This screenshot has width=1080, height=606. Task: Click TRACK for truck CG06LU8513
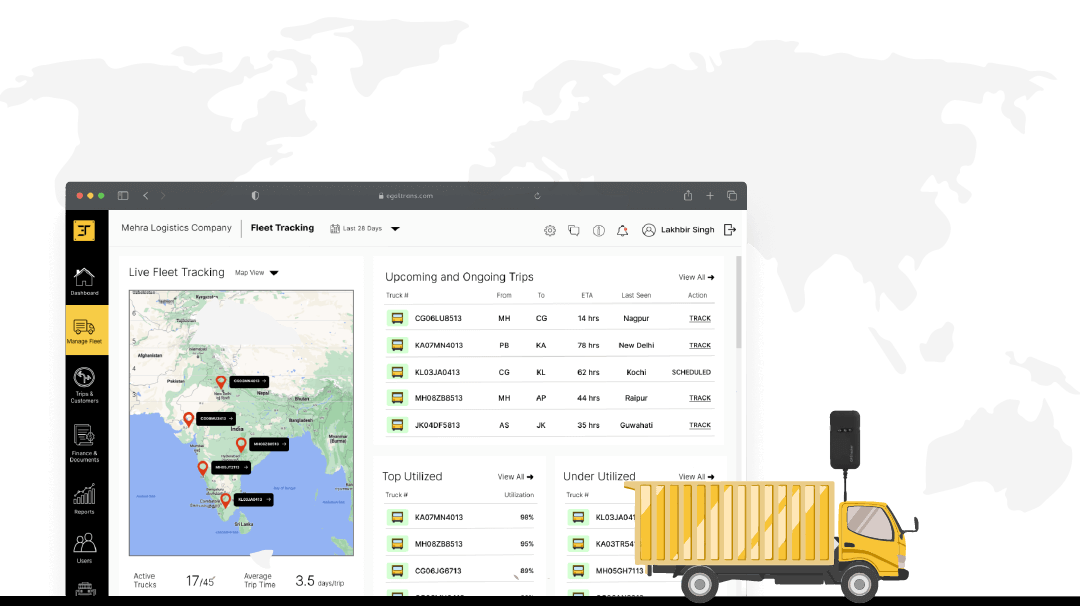tap(699, 318)
